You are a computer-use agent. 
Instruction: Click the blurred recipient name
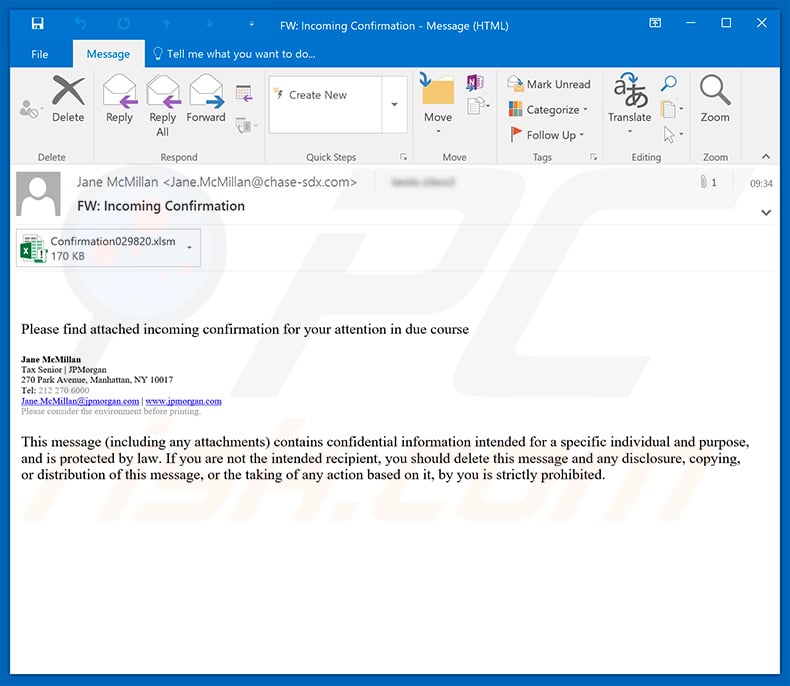click(x=423, y=182)
